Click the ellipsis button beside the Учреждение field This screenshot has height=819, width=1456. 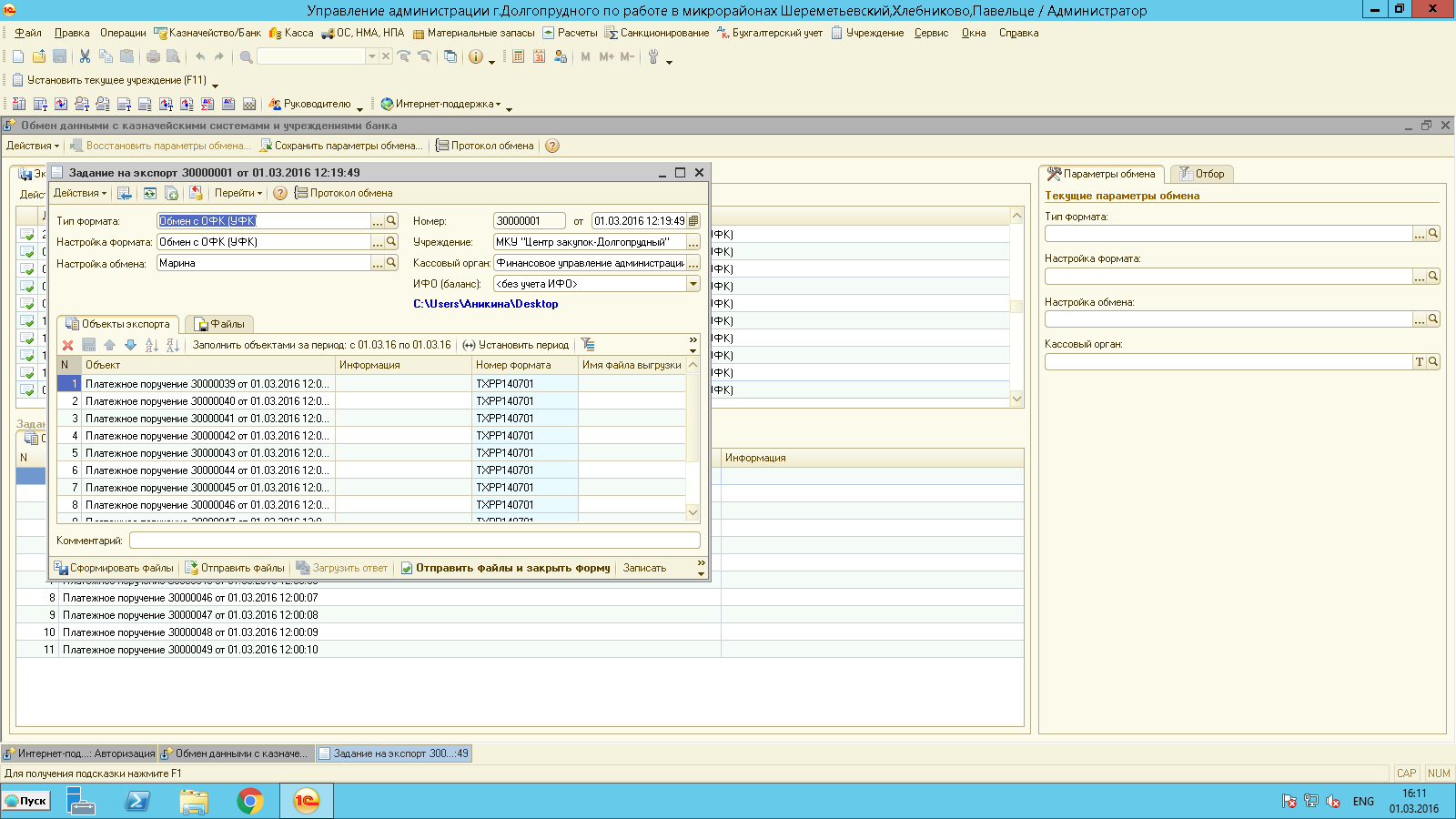tap(693, 242)
